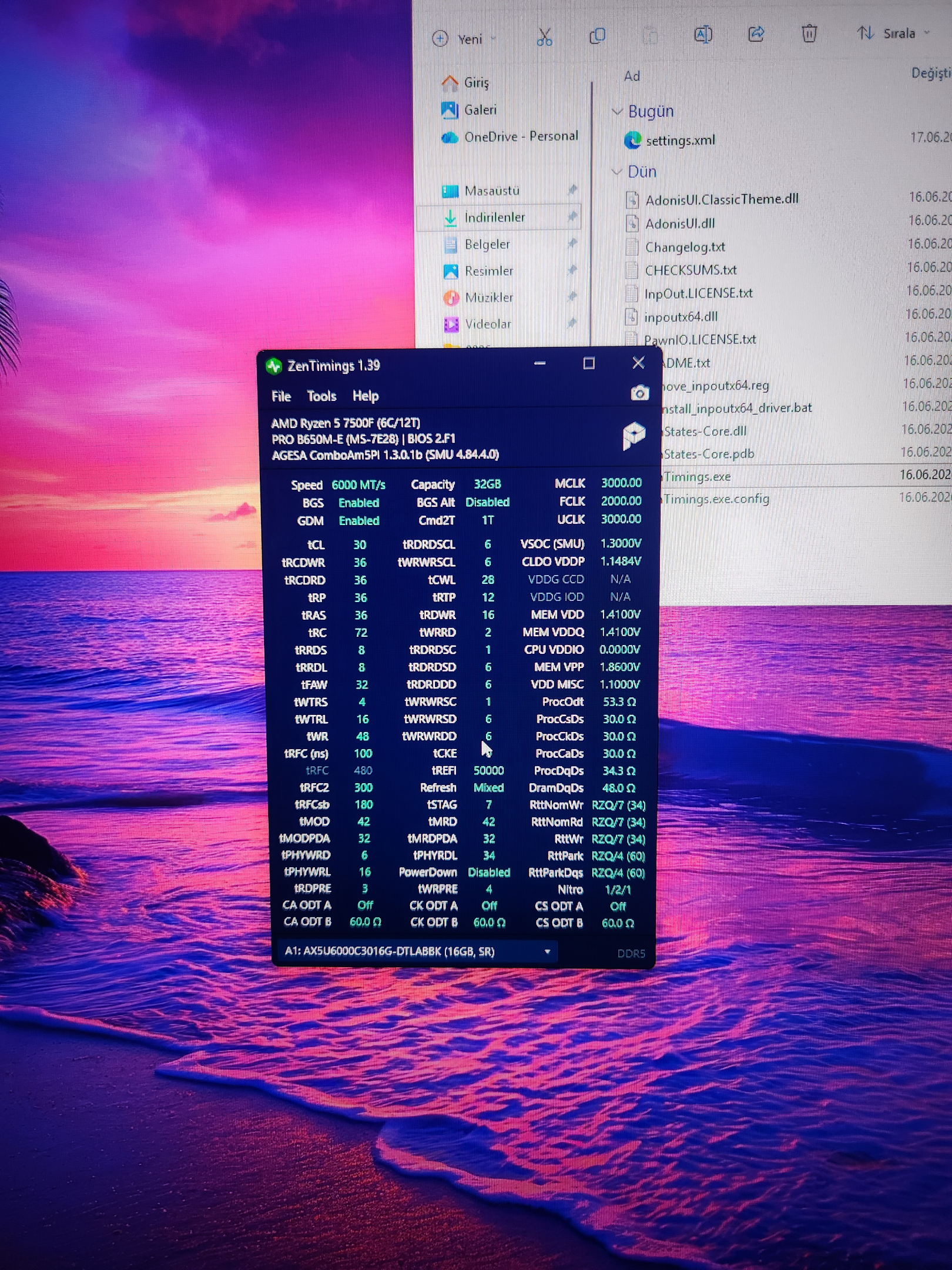
Task: Click the Speed value 6000 MT/s
Action: pos(358,485)
